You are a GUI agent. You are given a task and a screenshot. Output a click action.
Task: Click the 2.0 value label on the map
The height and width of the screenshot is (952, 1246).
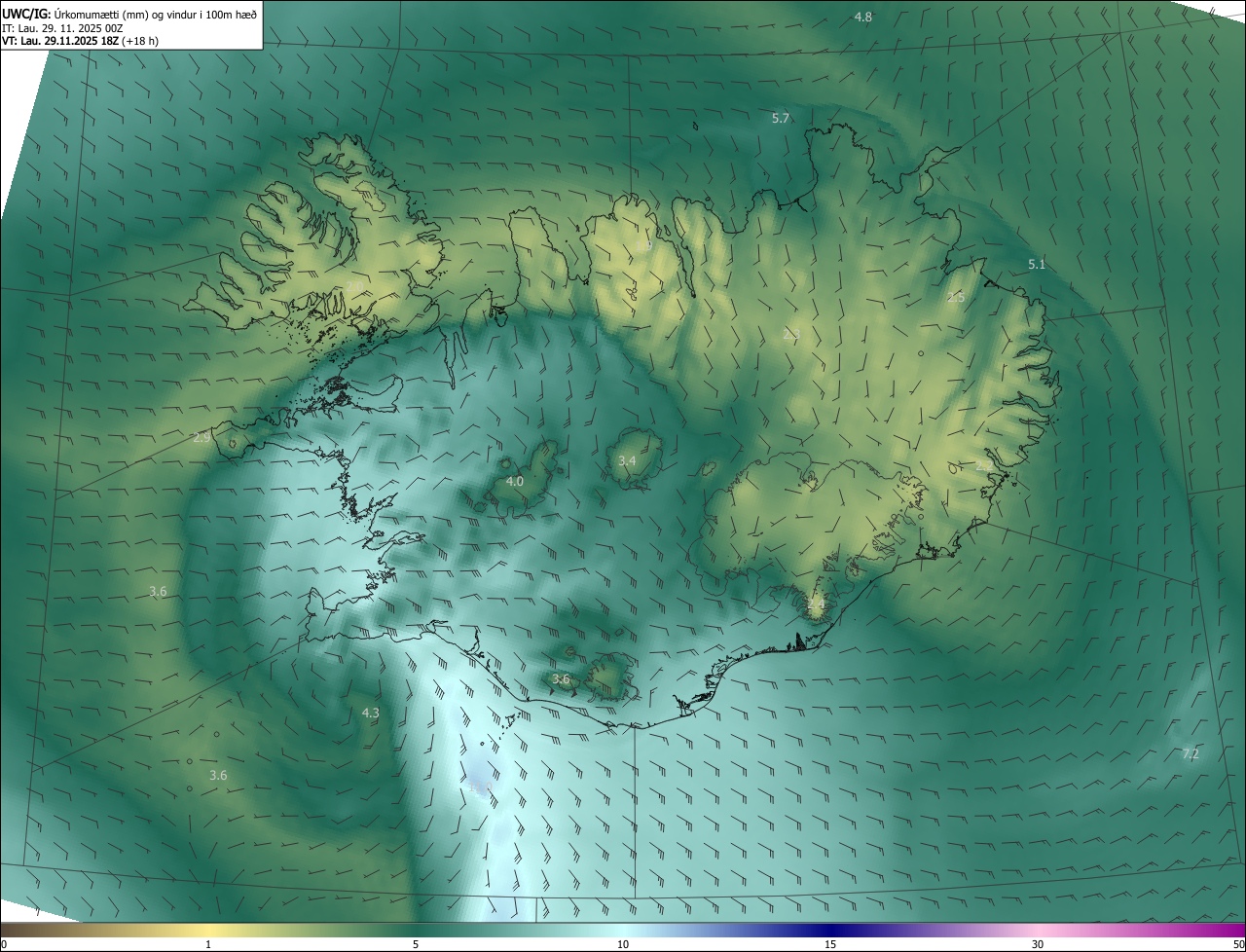[352, 286]
